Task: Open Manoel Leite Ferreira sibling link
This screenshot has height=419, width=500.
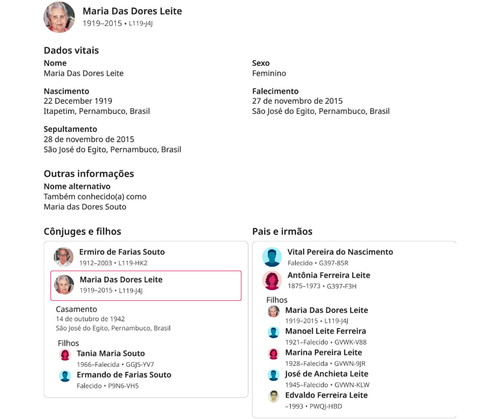Action: coord(325,331)
